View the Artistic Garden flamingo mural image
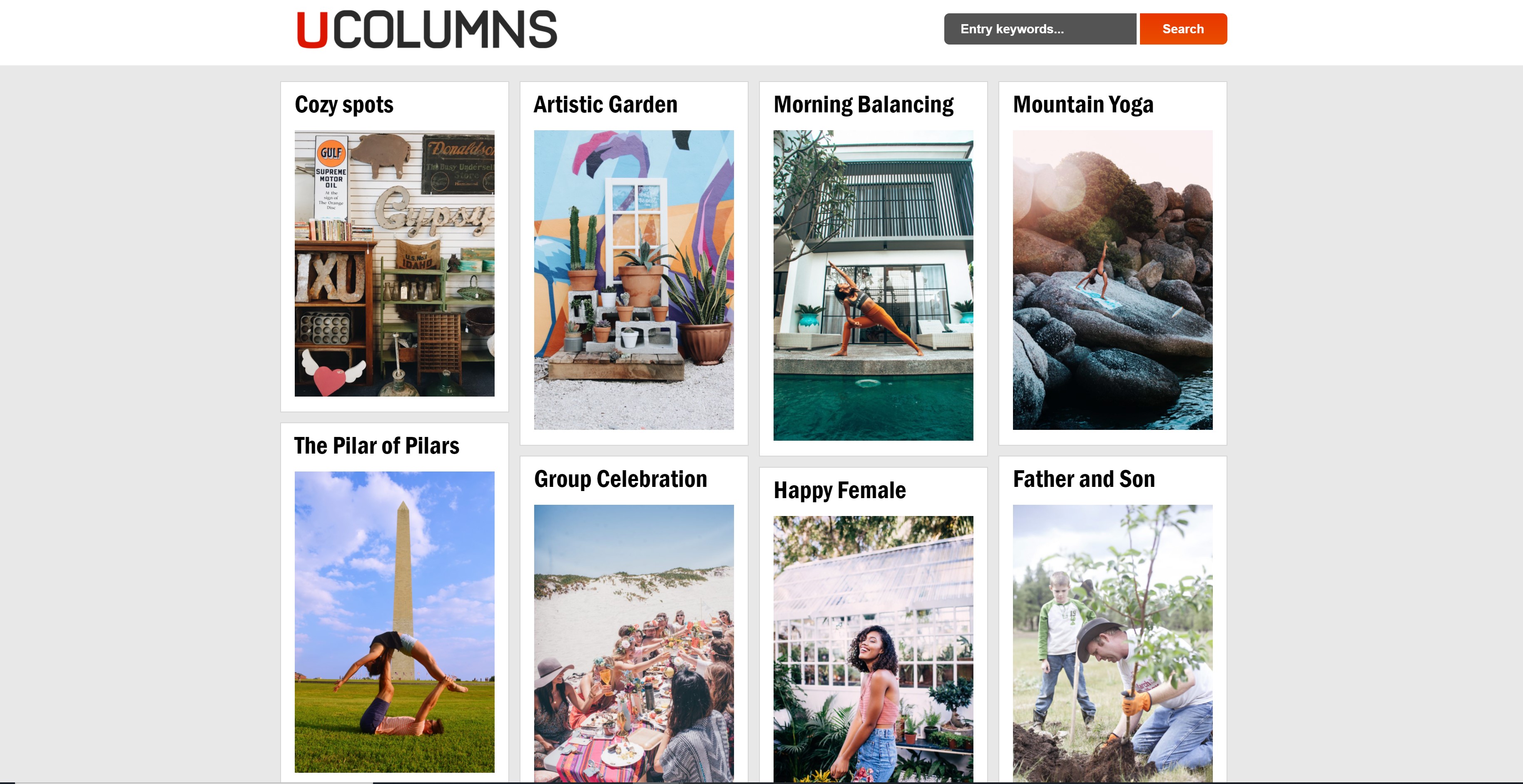This screenshot has height=784, width=1523. pos(633,280)
